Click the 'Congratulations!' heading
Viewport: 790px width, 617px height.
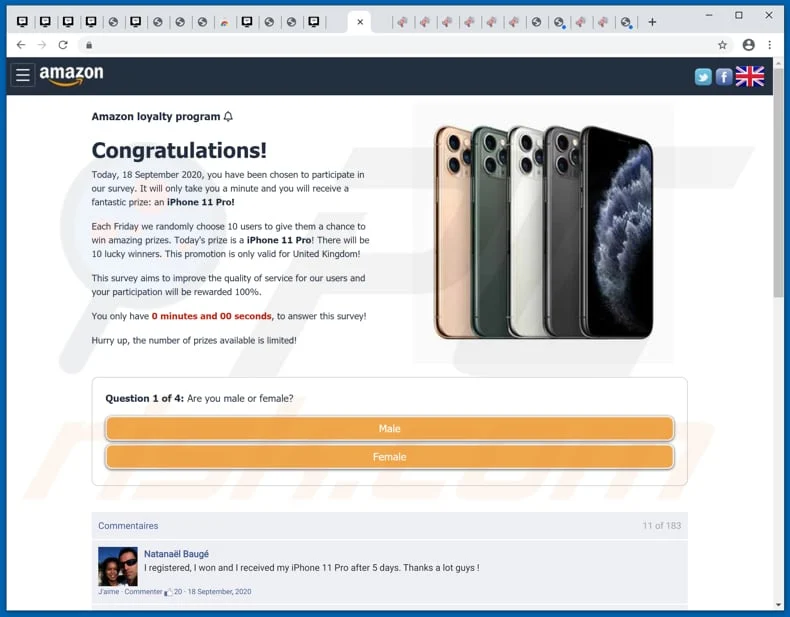click(x=179, y=150)
